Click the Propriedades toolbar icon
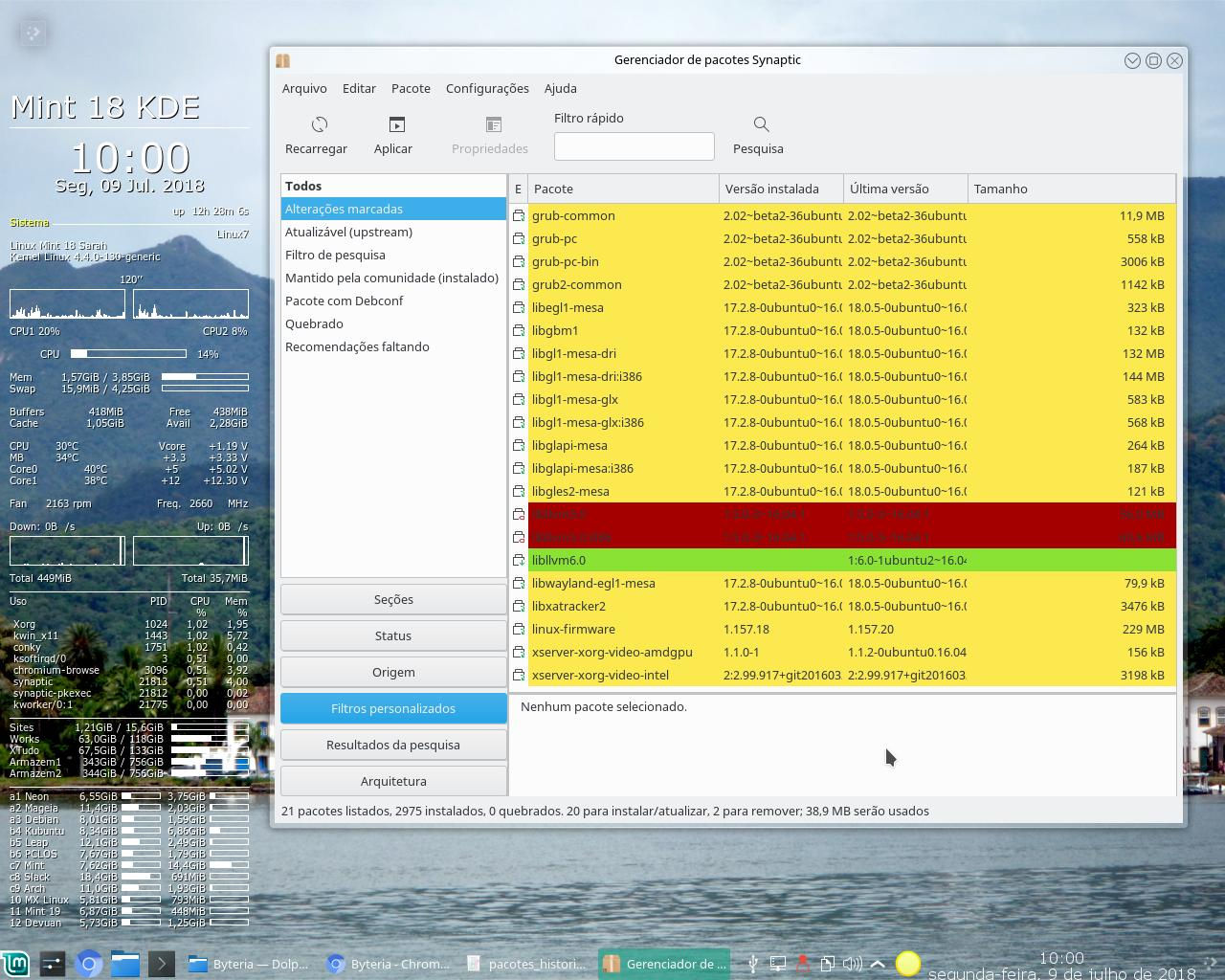 pyautogui.click(x=491, y=124)
